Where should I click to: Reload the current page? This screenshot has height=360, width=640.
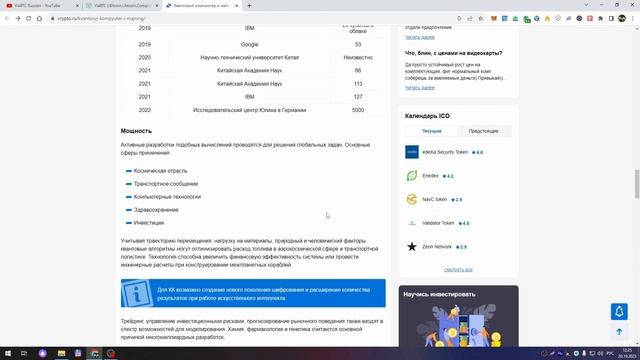point(29,18)
